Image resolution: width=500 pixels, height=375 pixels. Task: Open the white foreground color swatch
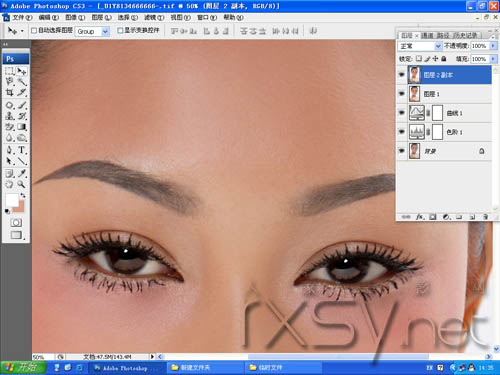pos(12,200)
